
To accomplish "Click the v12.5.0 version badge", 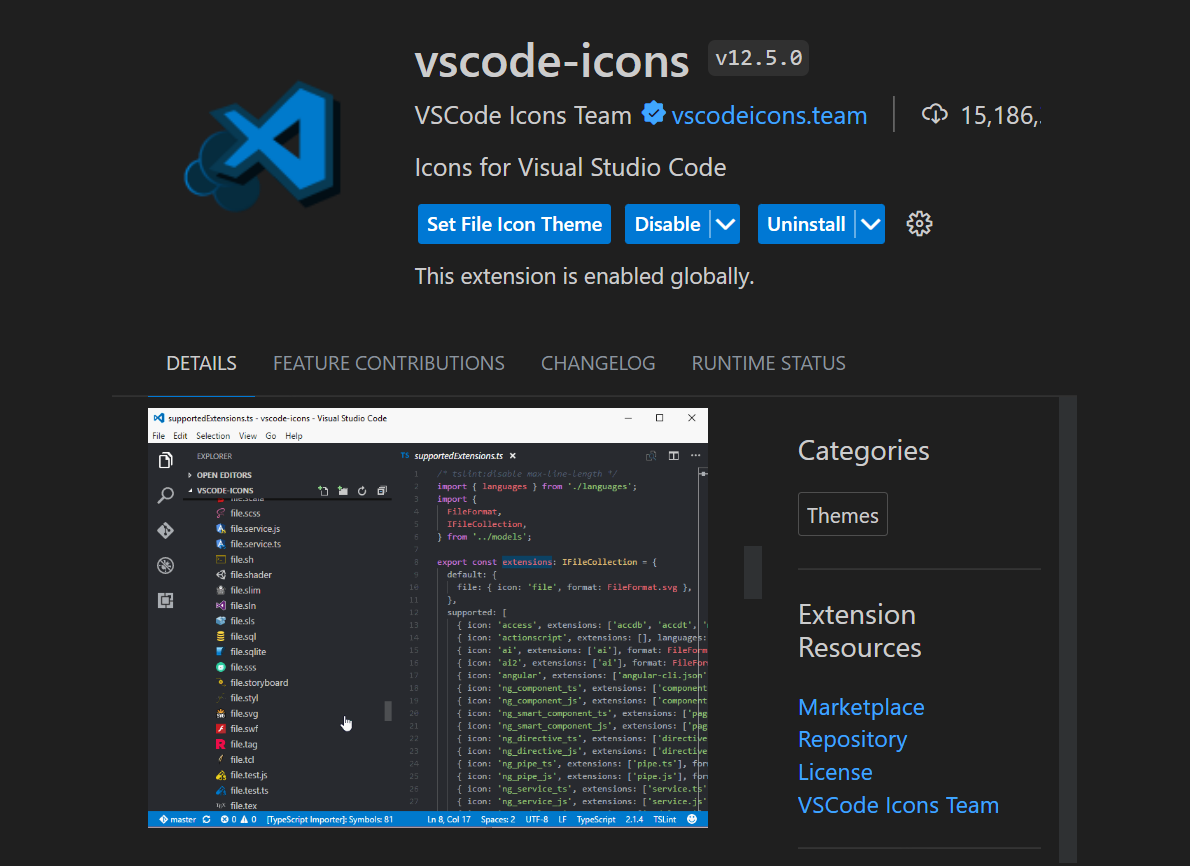I will click(x=758, y=58).
